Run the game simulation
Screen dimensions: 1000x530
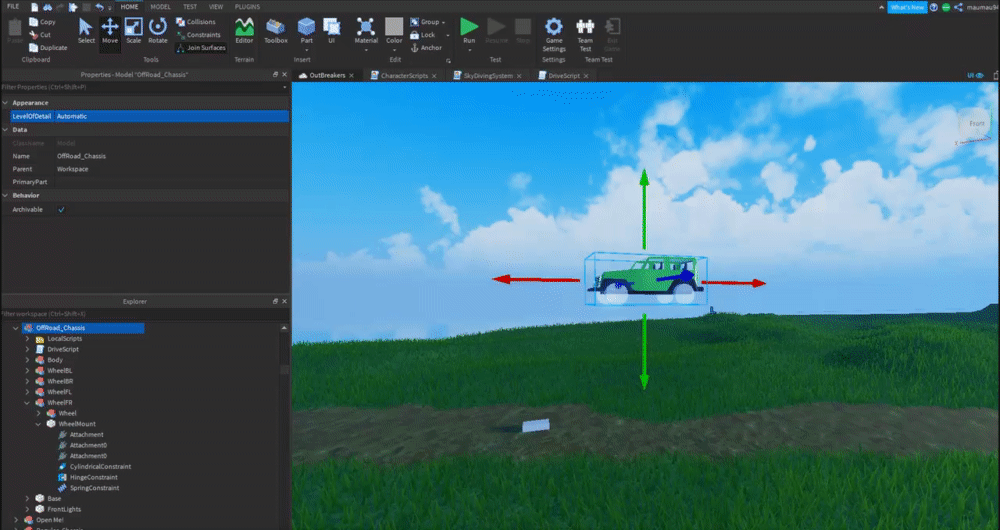pyautogui.click(x=469, y=31)
